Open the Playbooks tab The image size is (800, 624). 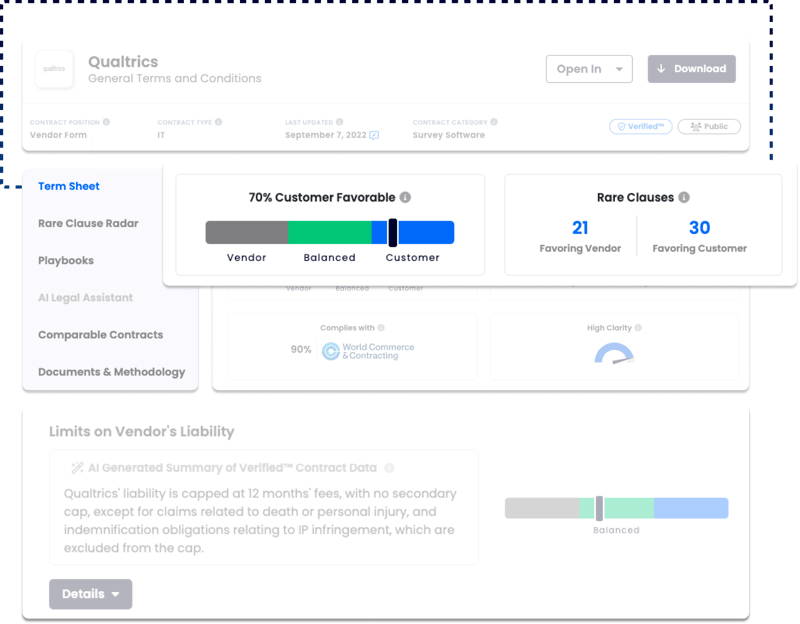tap(66, 261)
